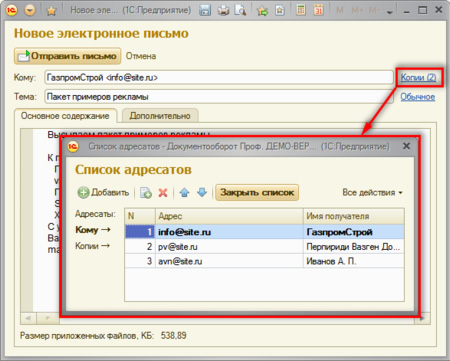Switch to the Дополнительно tab
The width and height of the screenshot is (450, 361).
point(160,116)
